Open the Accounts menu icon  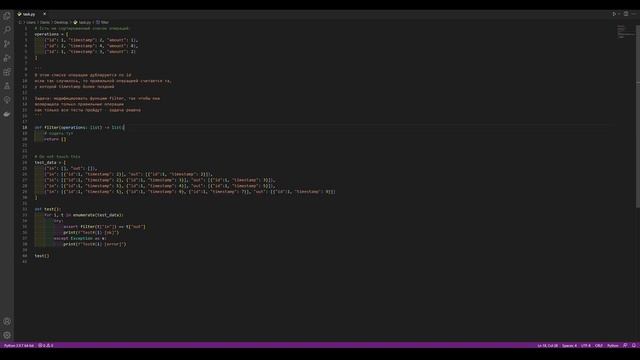[7, 322]
